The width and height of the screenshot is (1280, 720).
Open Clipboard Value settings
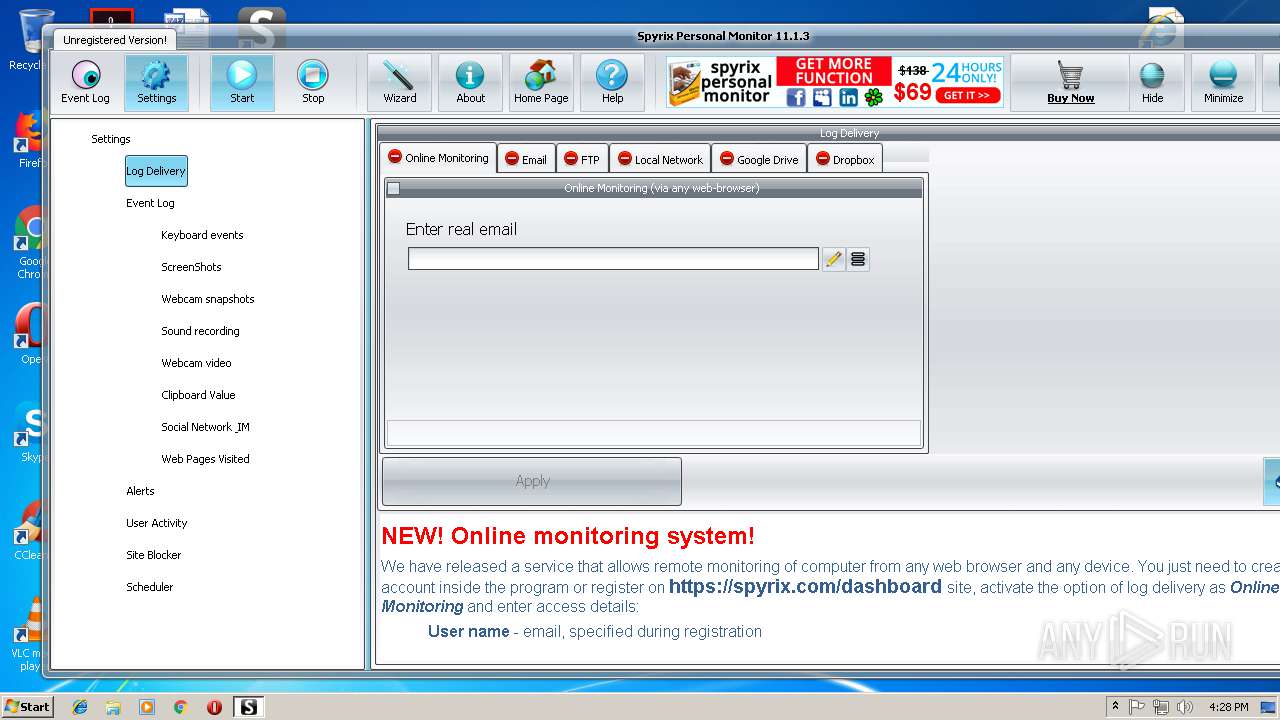click(x=198, y=395)
